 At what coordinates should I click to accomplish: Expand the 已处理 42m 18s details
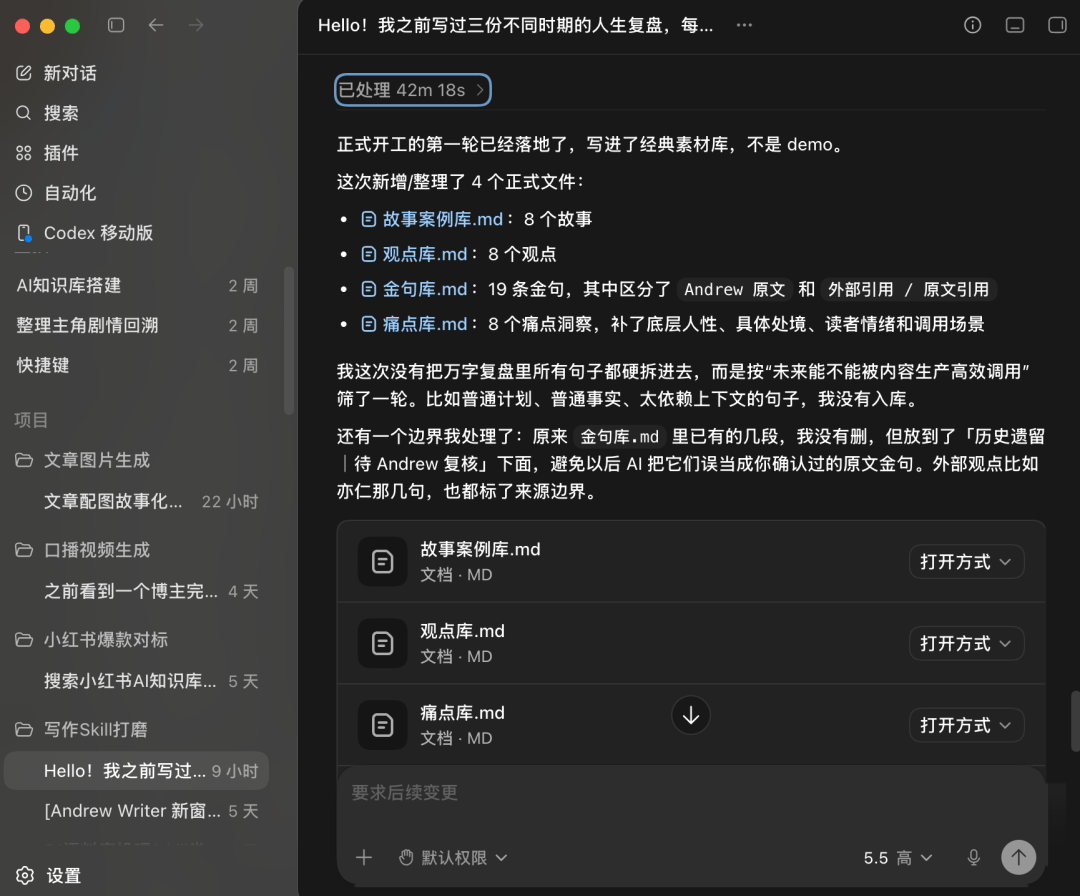[x=413, y=90]
